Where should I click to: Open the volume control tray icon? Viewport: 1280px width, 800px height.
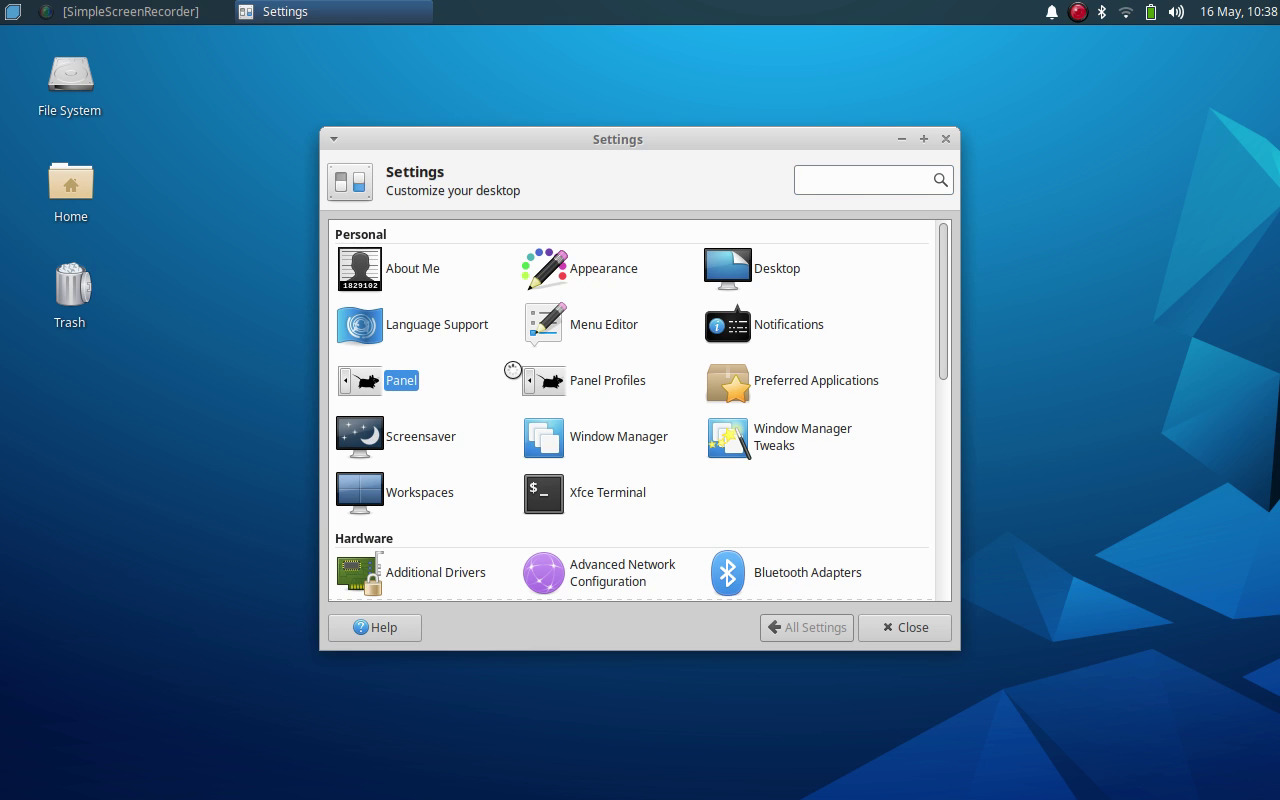click(1177, 12)
